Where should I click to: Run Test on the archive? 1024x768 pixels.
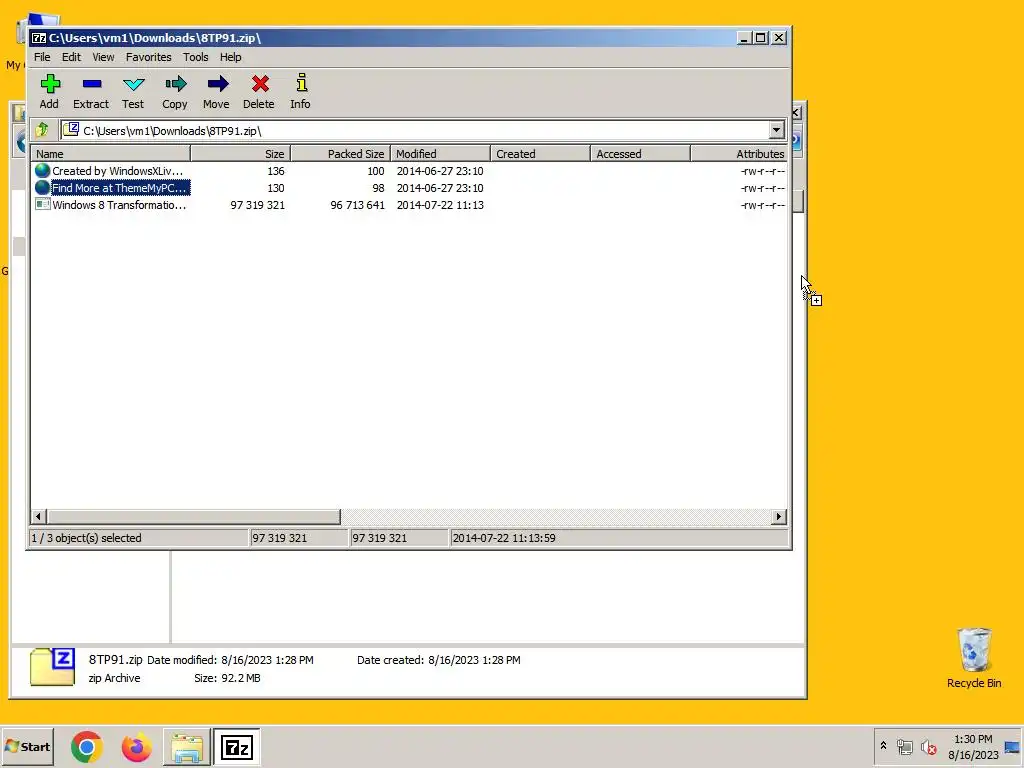click(133, 84)
